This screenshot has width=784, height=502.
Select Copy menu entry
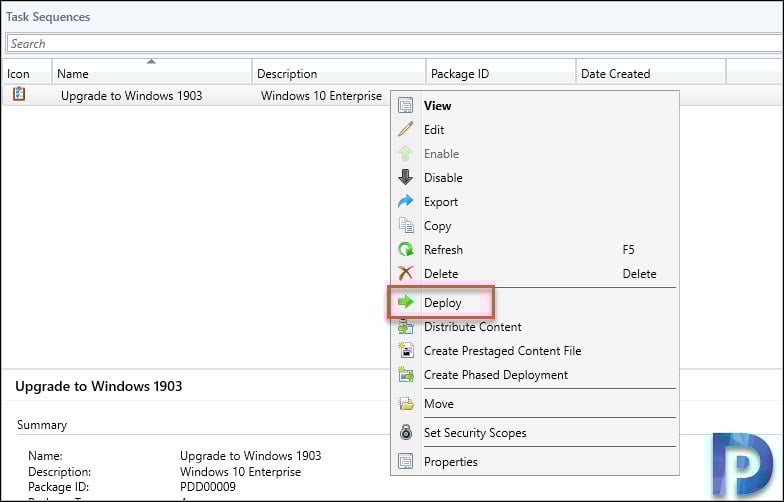click(534, 226)
